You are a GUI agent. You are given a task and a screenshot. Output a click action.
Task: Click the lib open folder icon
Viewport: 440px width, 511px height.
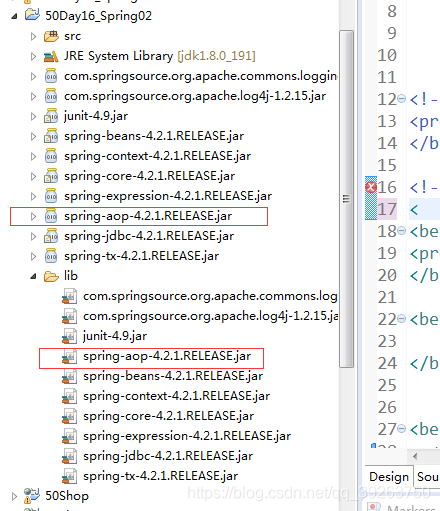click(x=51, y=276)
